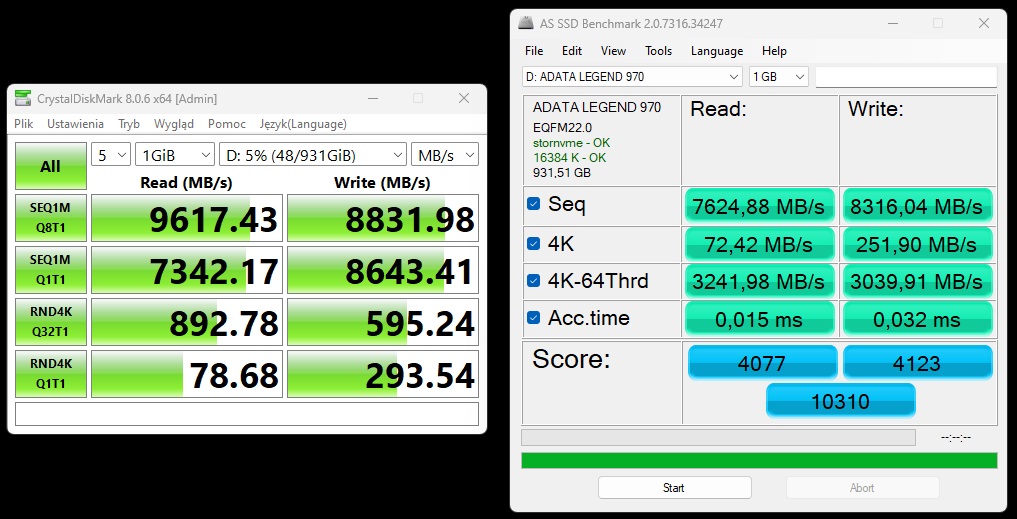Screen dimensions: 1017x519
Task: Start the SEQ1M Q1T1 benchmark
Action: tap(50, 270)
